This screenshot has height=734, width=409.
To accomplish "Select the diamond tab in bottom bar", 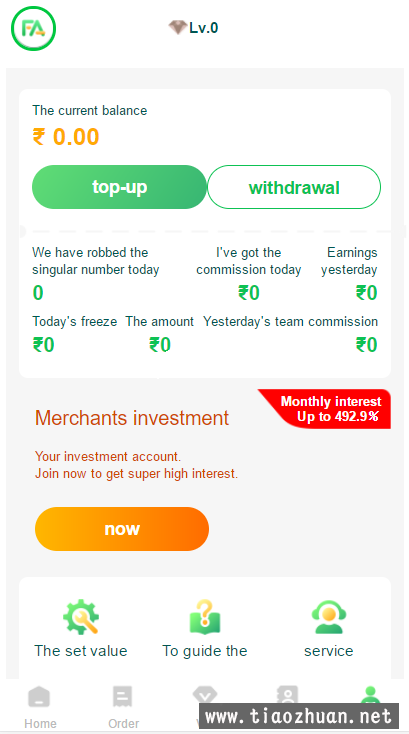I will coord(205,695).
